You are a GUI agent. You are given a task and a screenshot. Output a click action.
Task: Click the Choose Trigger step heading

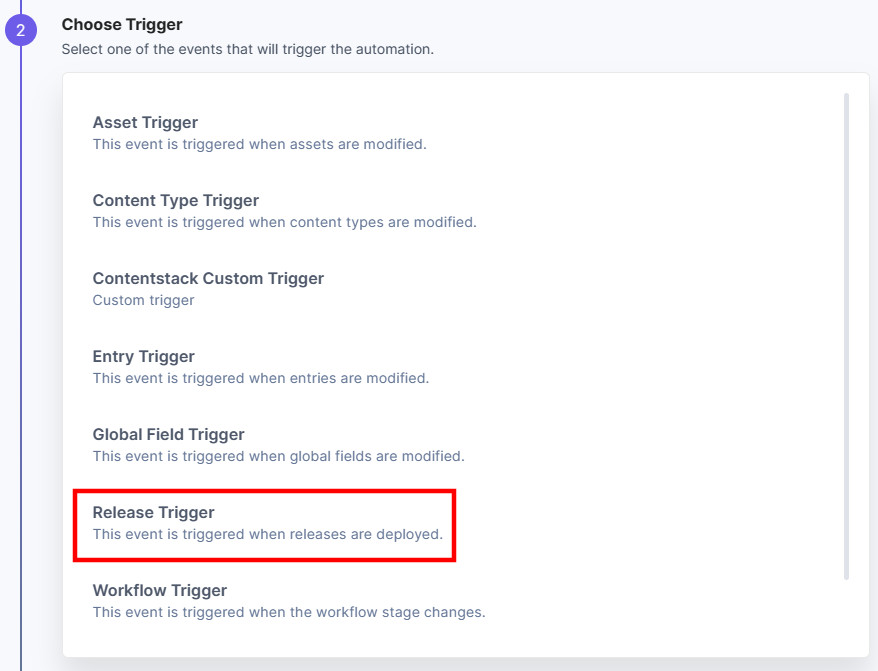(x=122, y=25)
